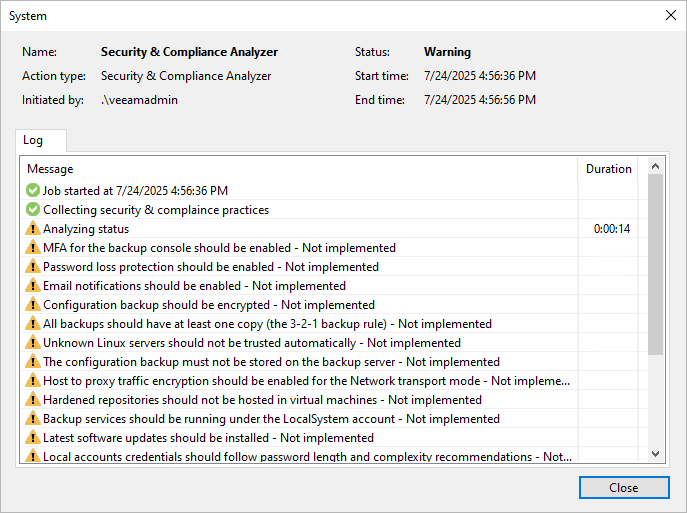
Task: Click warning icon on MFA backup console row
Action: pyautogui.click(x=33, y=248)
